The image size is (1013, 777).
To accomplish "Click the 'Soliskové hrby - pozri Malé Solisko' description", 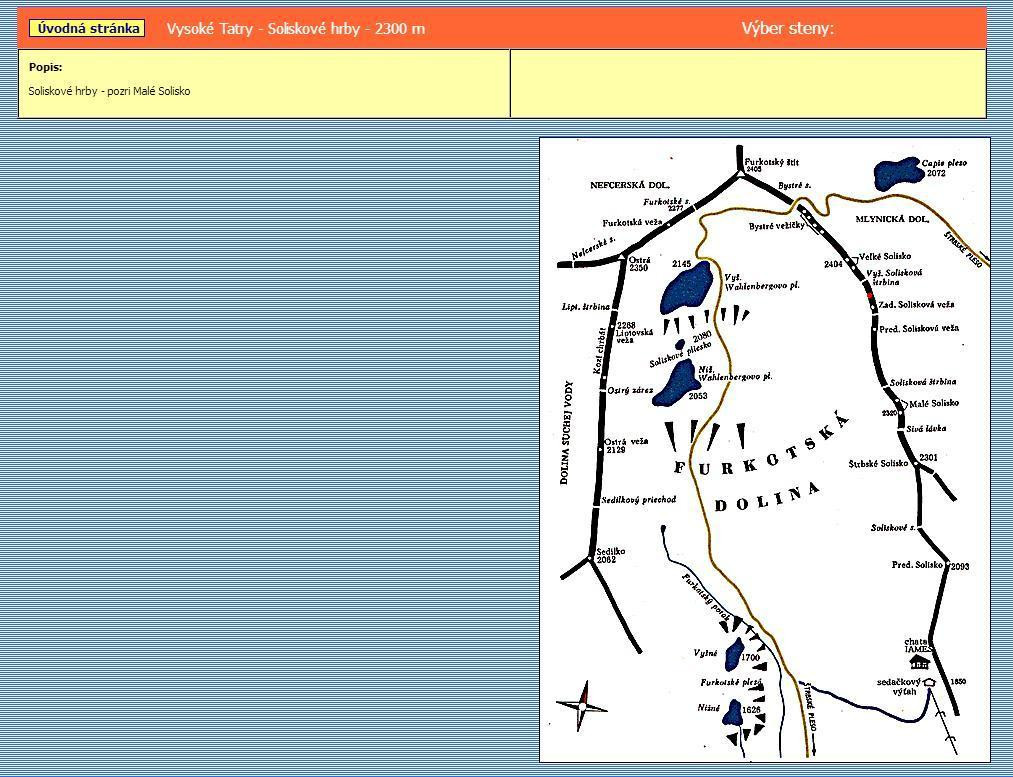I will coord(109,91).
